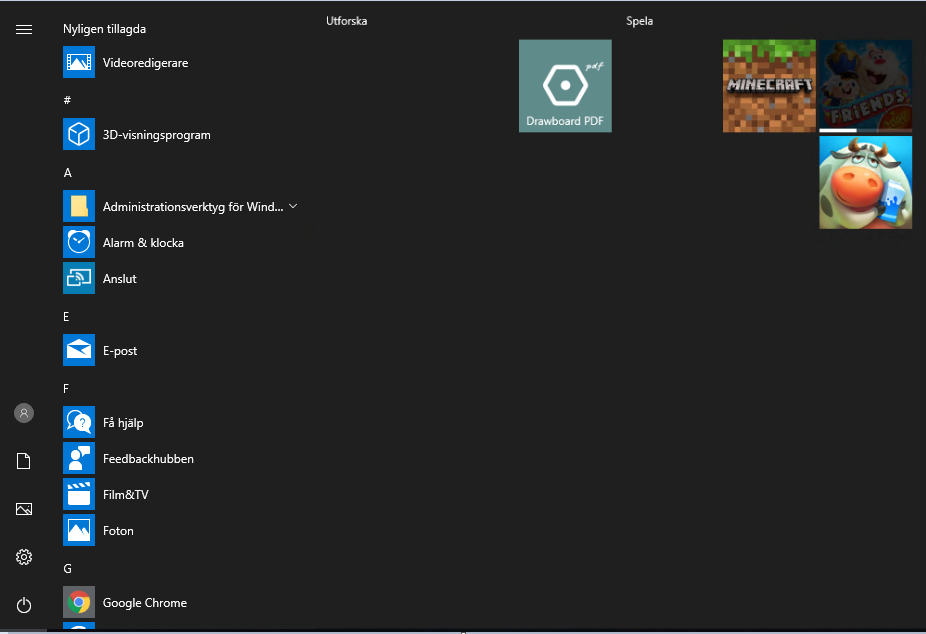Open the Drawboard PDF tile
The width and height of the screenshot is (926, 634).
pyautogui.click(x=565, y=86)
